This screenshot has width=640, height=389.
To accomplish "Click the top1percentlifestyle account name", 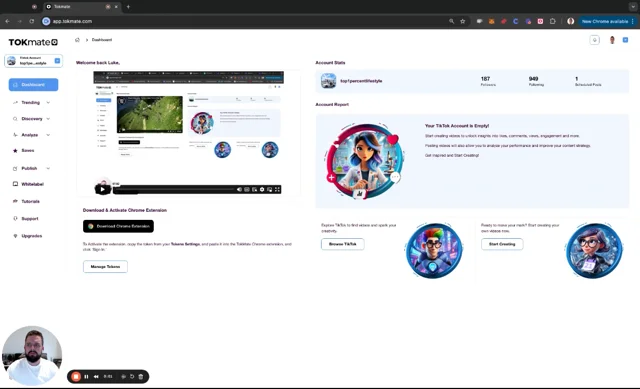I will 361,81.
